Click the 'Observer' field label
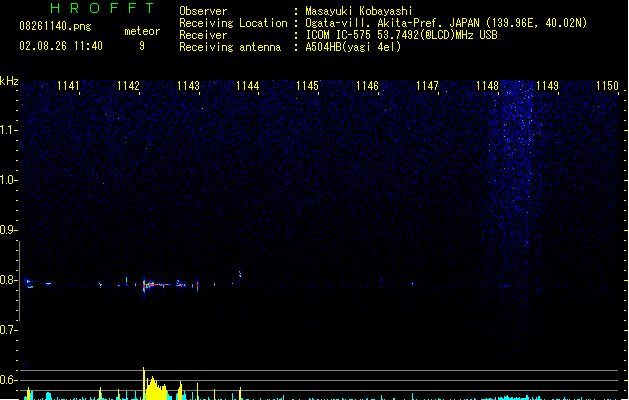Screen dimensions: 629x400 [x=203, y=11]
